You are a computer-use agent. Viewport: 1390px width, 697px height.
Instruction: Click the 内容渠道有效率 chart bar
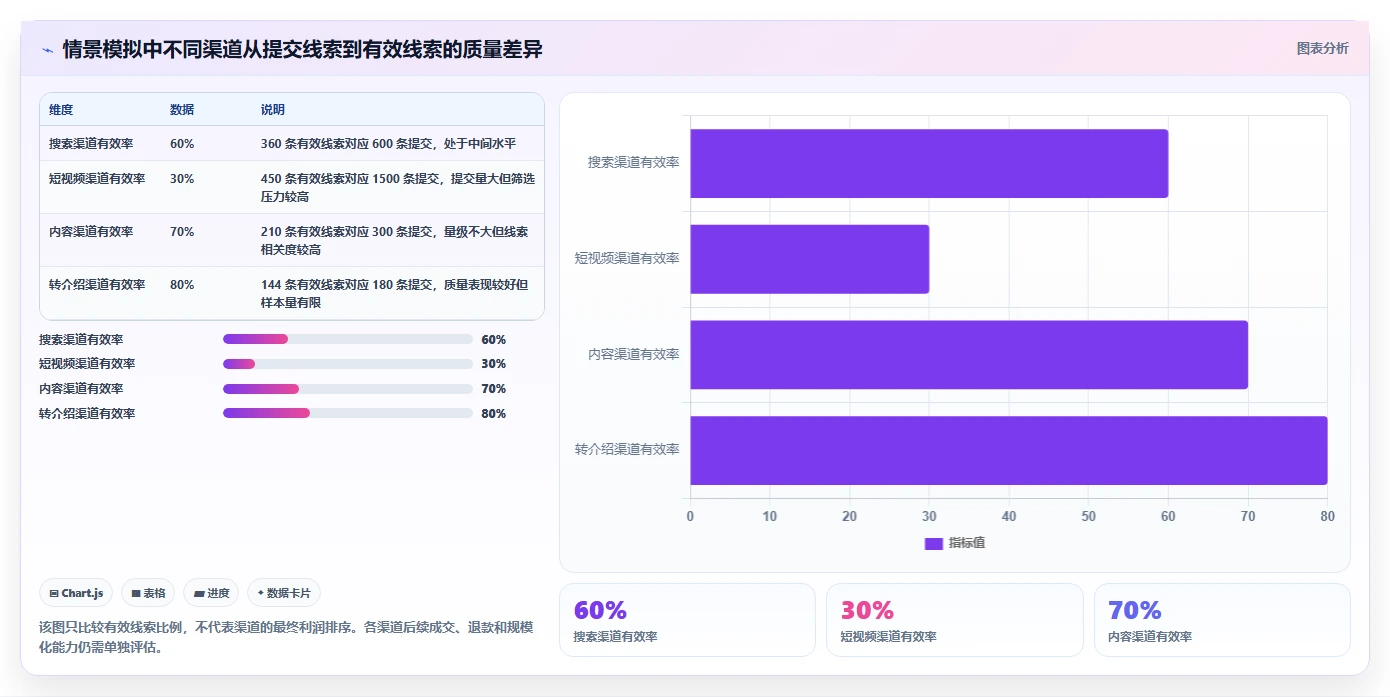click(x=969, y=355)
